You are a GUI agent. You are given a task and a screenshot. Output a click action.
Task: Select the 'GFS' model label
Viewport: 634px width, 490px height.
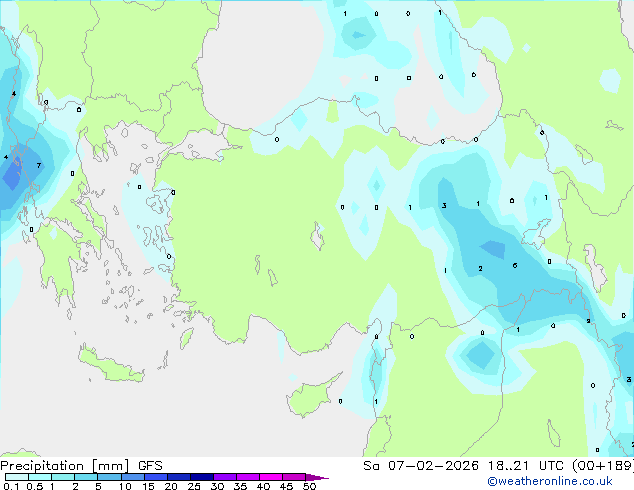tap(150, 466)
